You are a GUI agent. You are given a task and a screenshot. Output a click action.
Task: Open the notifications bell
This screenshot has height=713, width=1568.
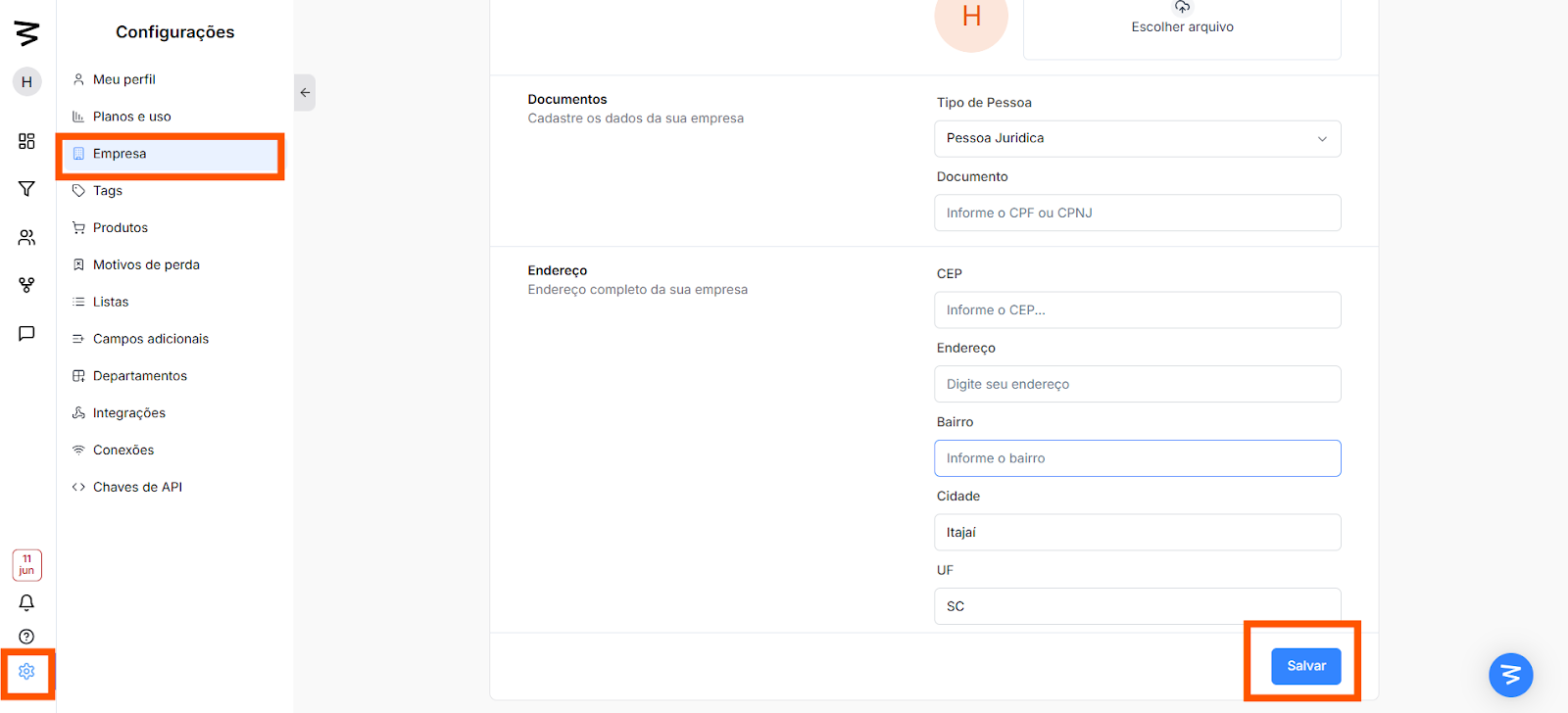(x=26, y=603)
